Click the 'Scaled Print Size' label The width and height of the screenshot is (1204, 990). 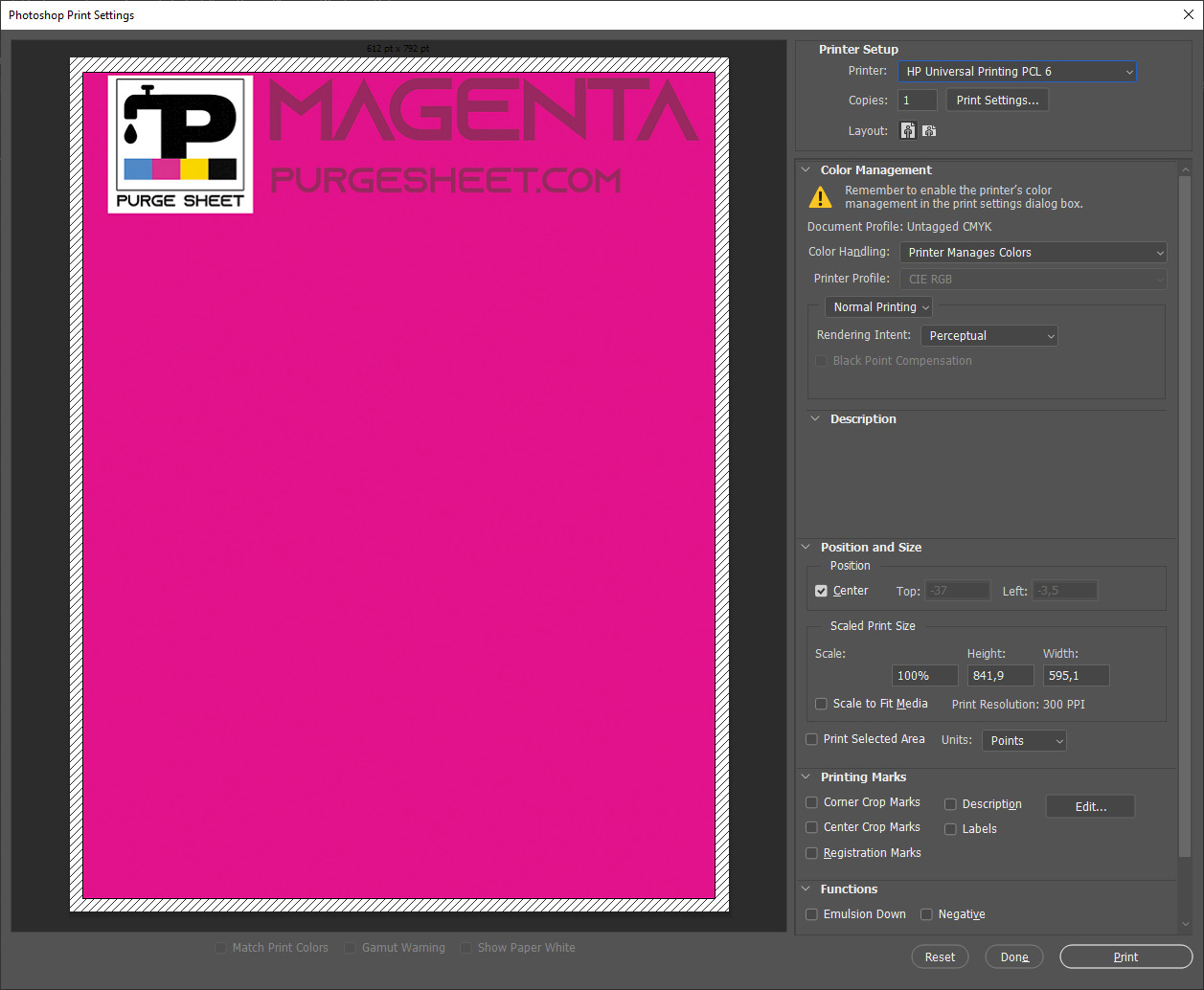(x=873, y=626)
